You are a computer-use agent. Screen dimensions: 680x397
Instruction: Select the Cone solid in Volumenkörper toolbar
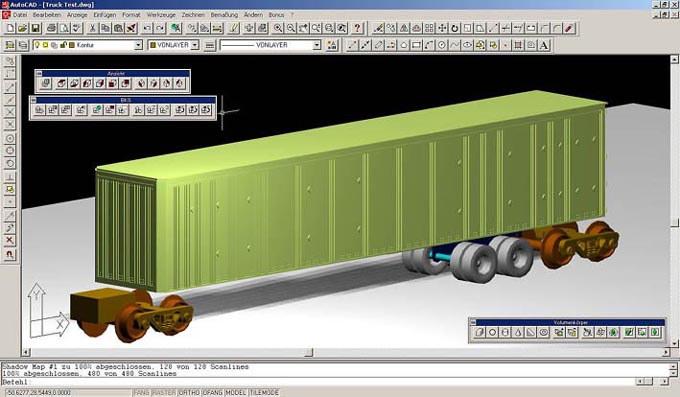(518, 333)
